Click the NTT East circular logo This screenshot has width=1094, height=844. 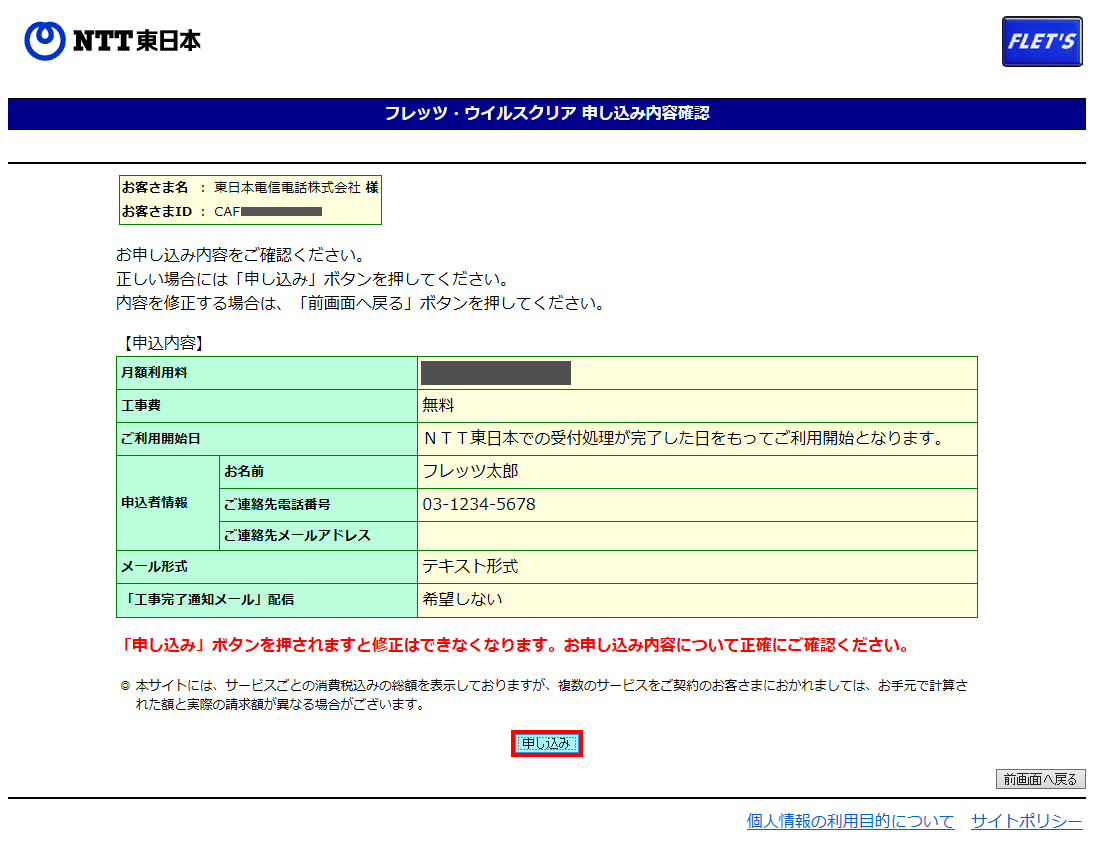(45, 41)
